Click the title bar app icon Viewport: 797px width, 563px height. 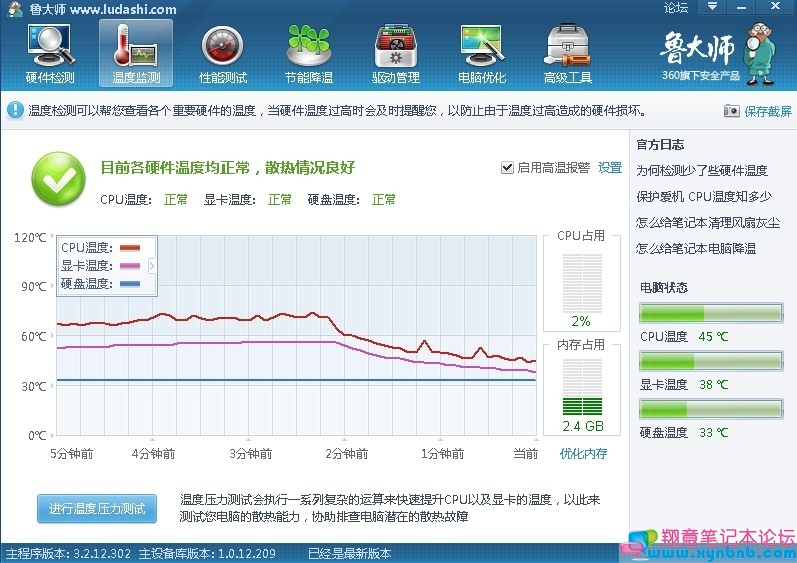15,9
